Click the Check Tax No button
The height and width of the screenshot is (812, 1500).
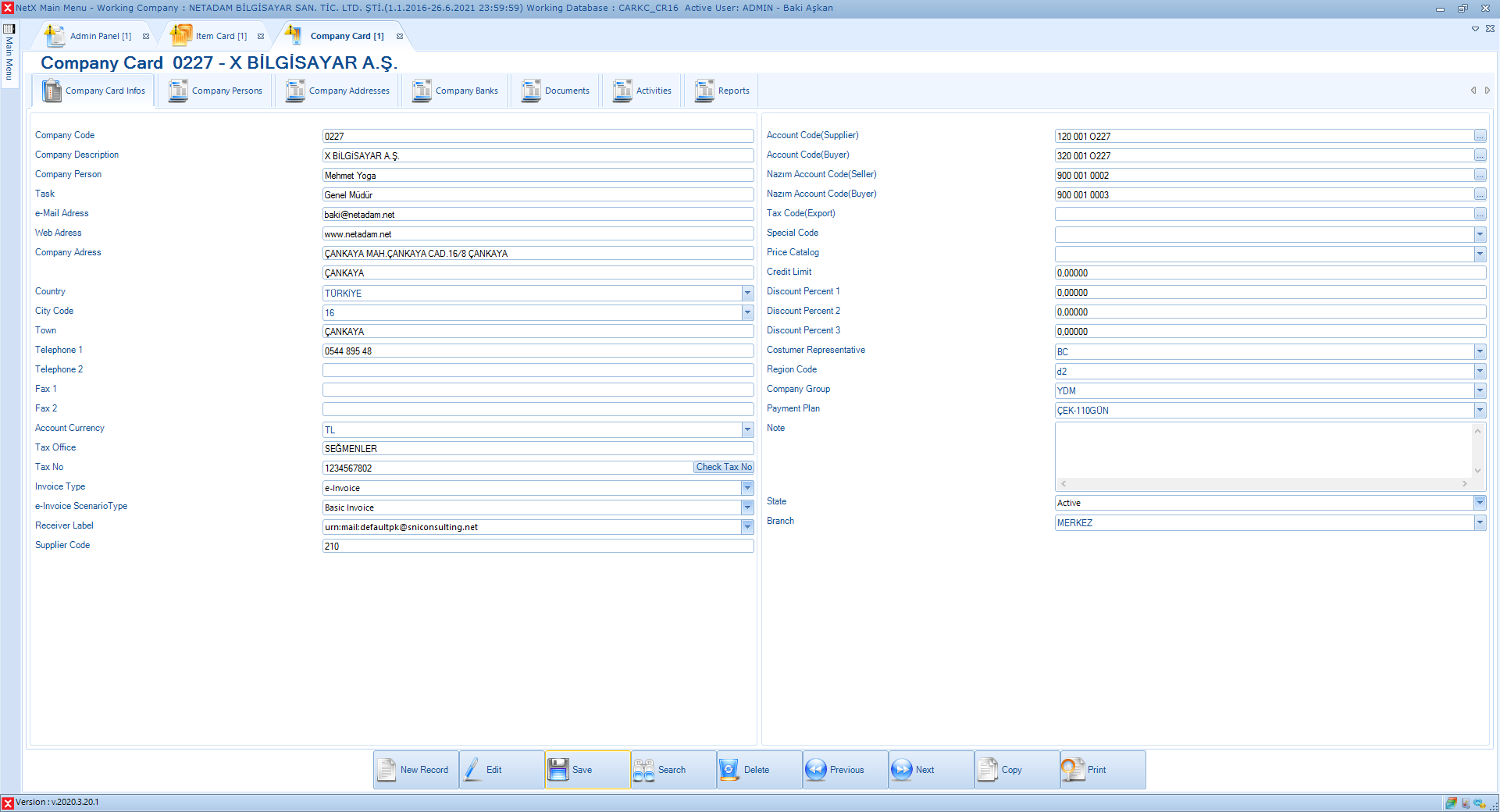[724, 467]
